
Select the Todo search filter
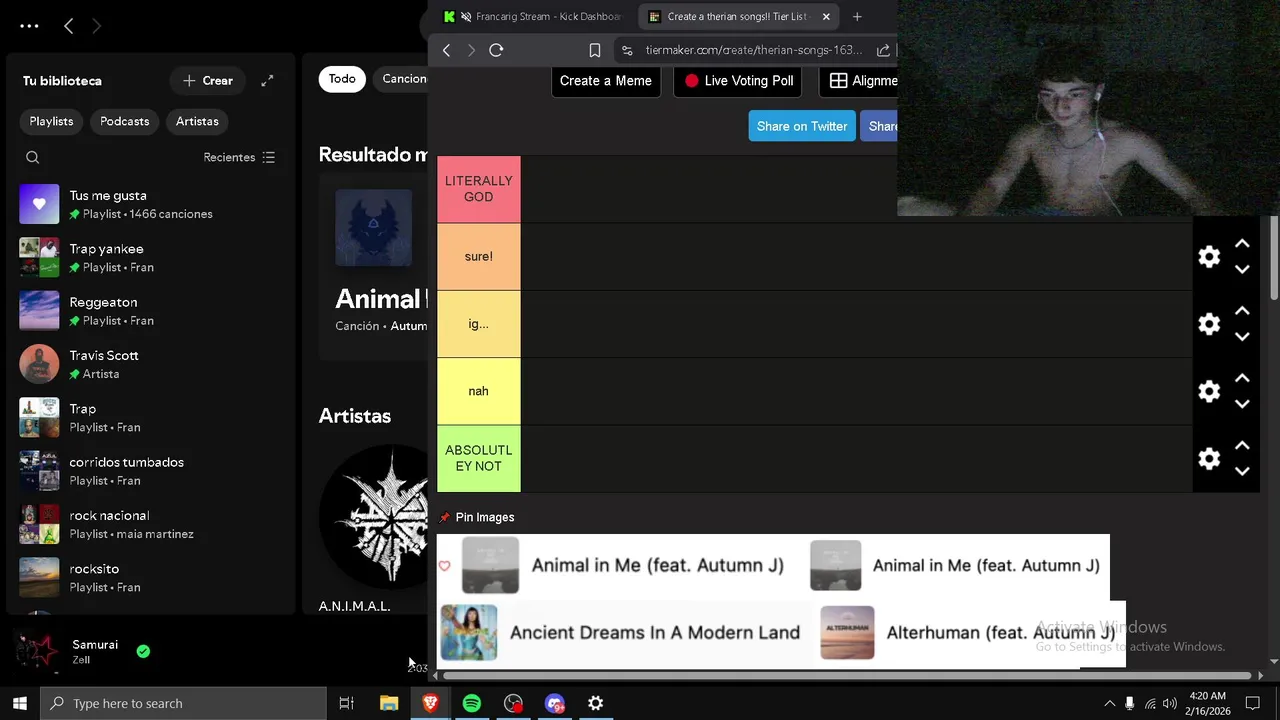[342, 79]
